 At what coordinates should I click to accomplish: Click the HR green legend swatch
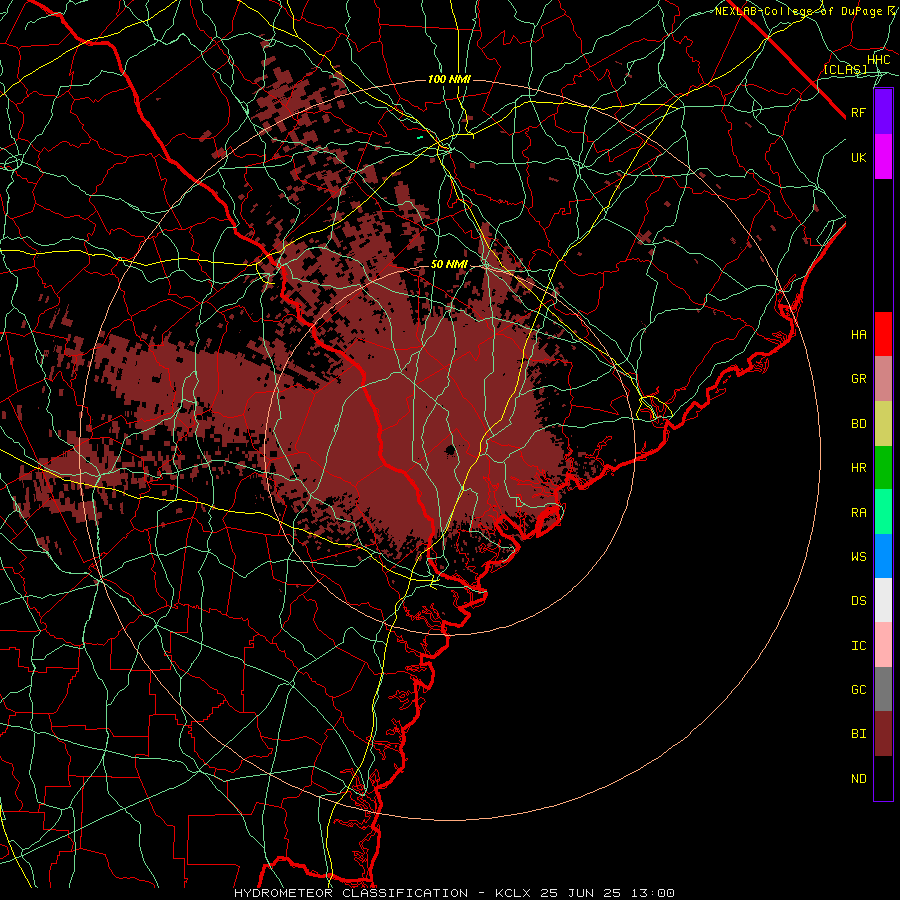883,467
